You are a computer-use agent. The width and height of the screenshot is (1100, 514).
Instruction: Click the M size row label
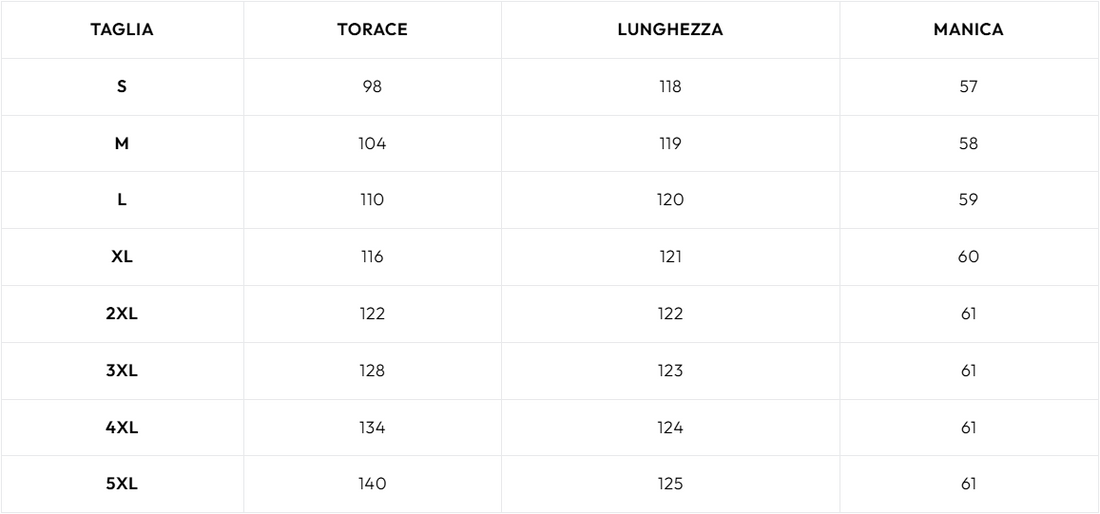122,144
